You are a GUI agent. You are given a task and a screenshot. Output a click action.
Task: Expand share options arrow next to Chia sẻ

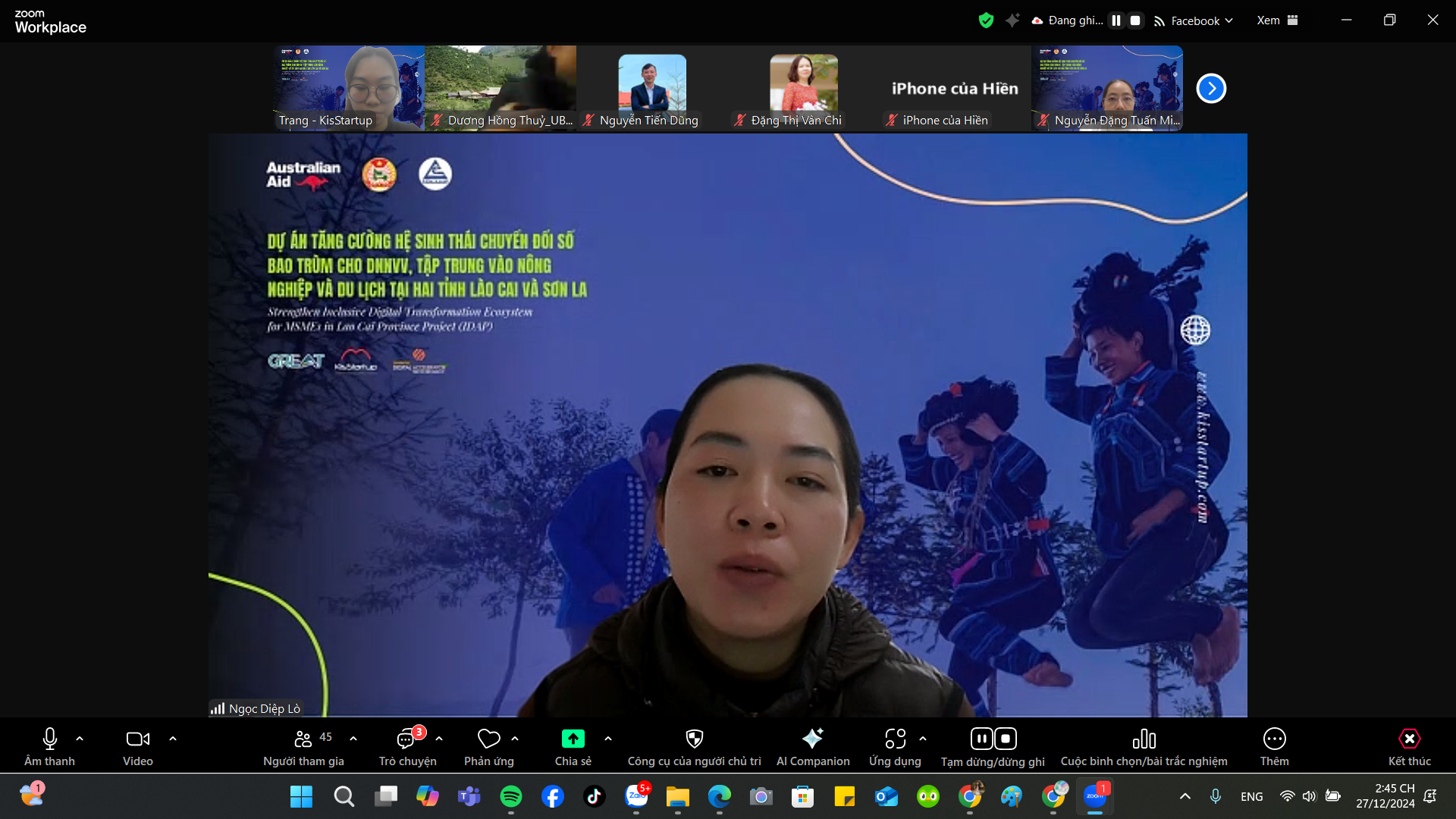608,739
